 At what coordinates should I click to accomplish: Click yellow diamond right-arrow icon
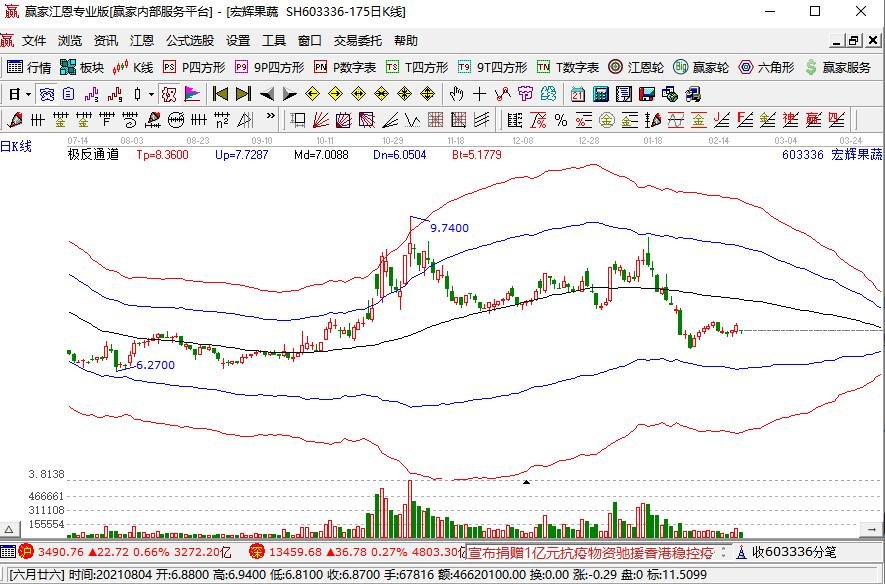point(335,94)
